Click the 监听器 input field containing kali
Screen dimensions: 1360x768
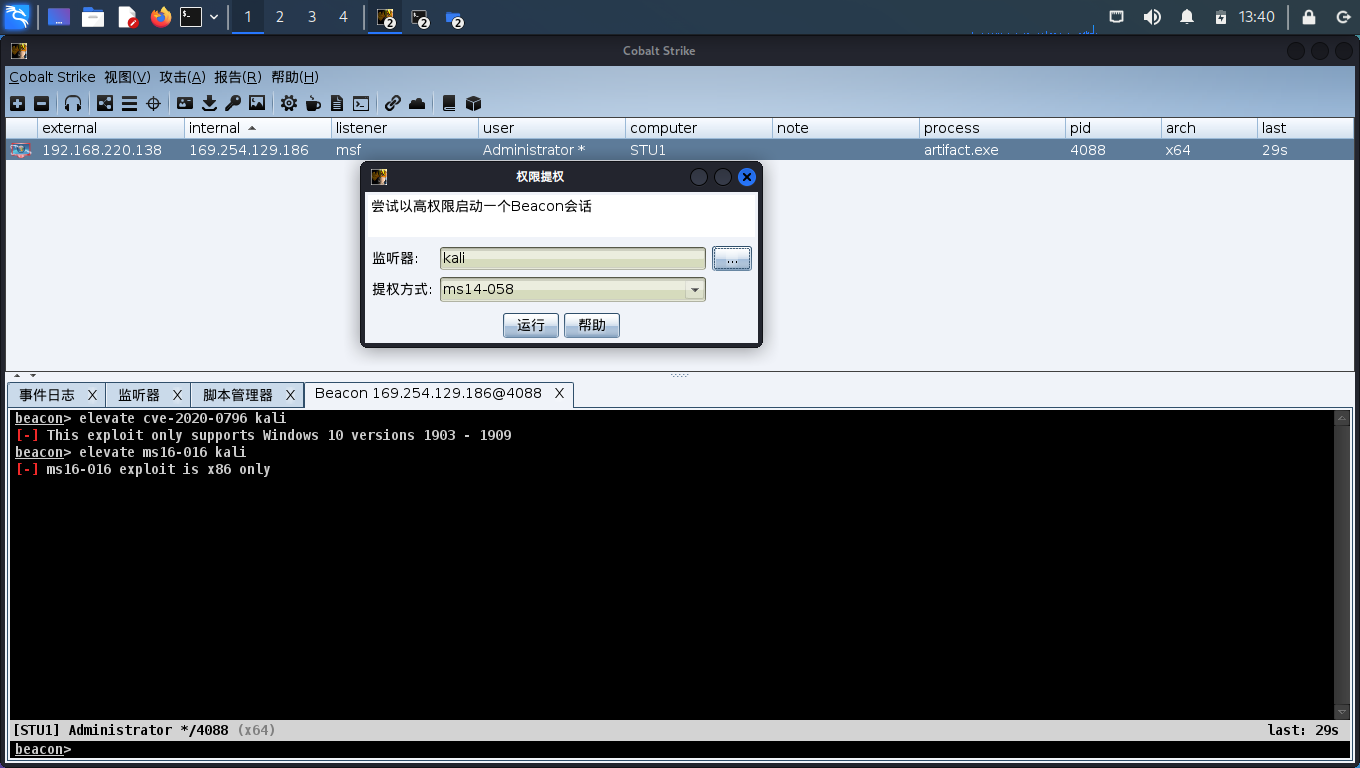click(573, 258)
